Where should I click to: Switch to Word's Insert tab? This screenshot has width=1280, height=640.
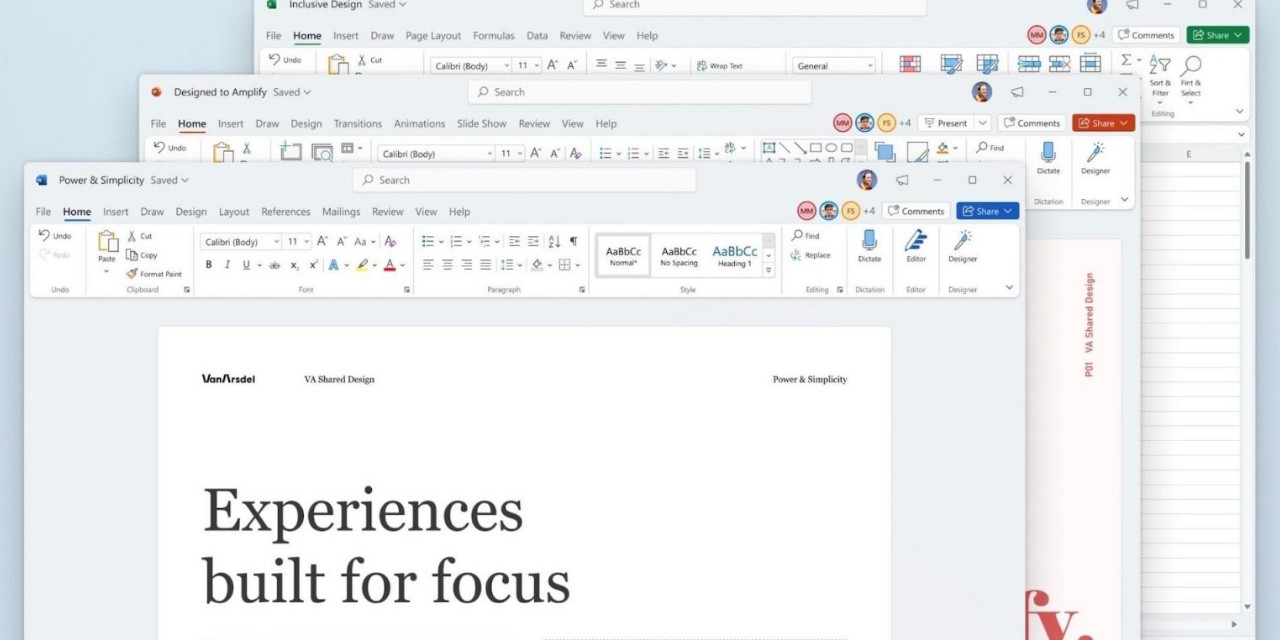(x=115, y=212)
